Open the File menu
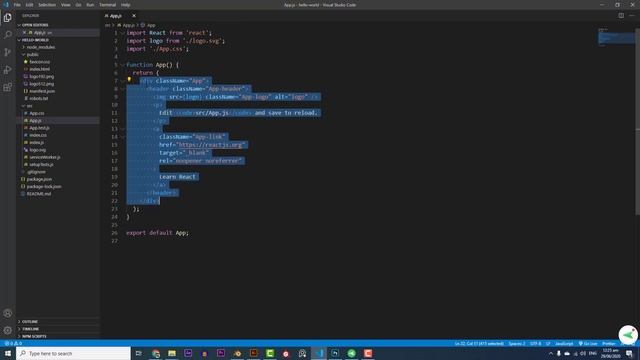This screenshot has height=360, width=640. coord(17,5)
